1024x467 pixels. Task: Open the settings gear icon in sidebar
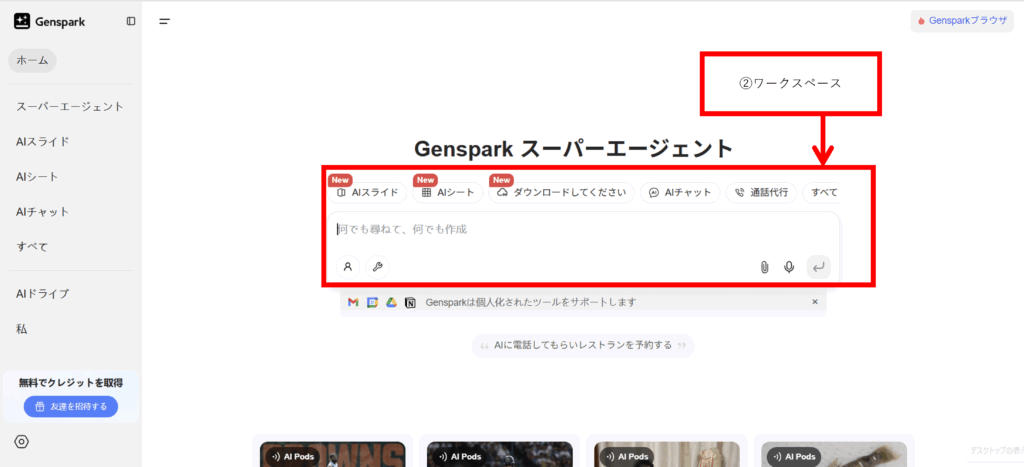click(22, 441)
